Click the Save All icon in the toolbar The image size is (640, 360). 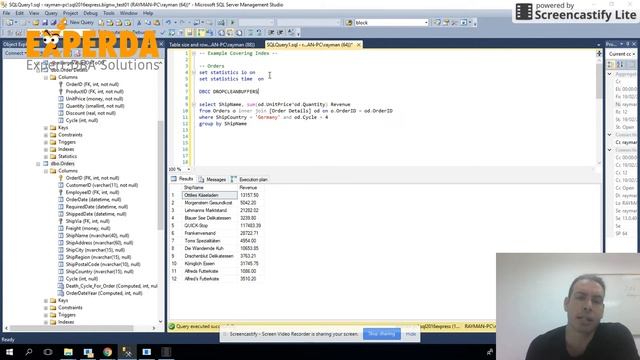[x=53, y=23]
